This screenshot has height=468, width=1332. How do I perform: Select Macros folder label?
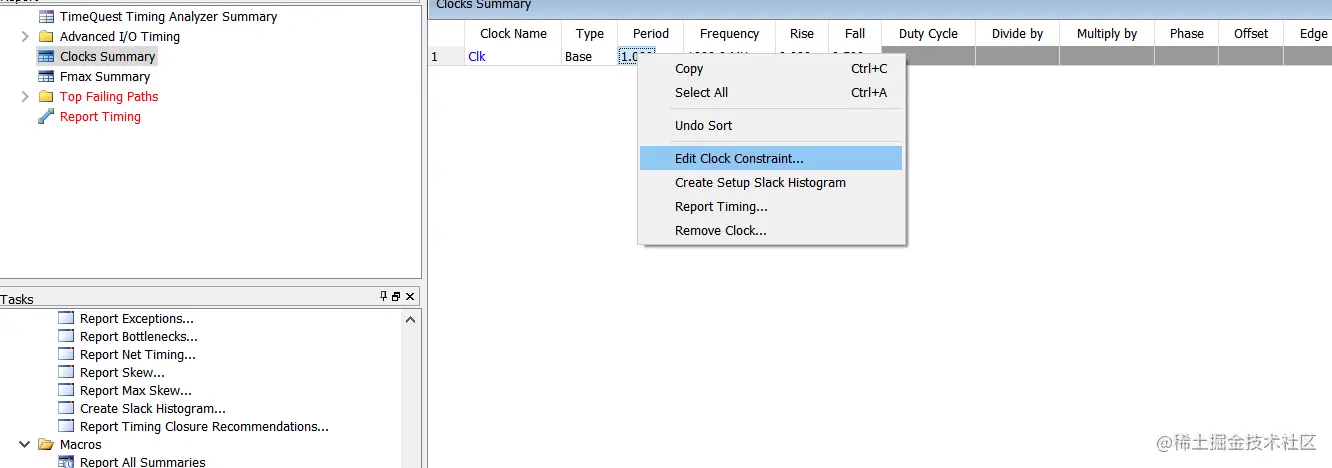(x=81, y=445)
